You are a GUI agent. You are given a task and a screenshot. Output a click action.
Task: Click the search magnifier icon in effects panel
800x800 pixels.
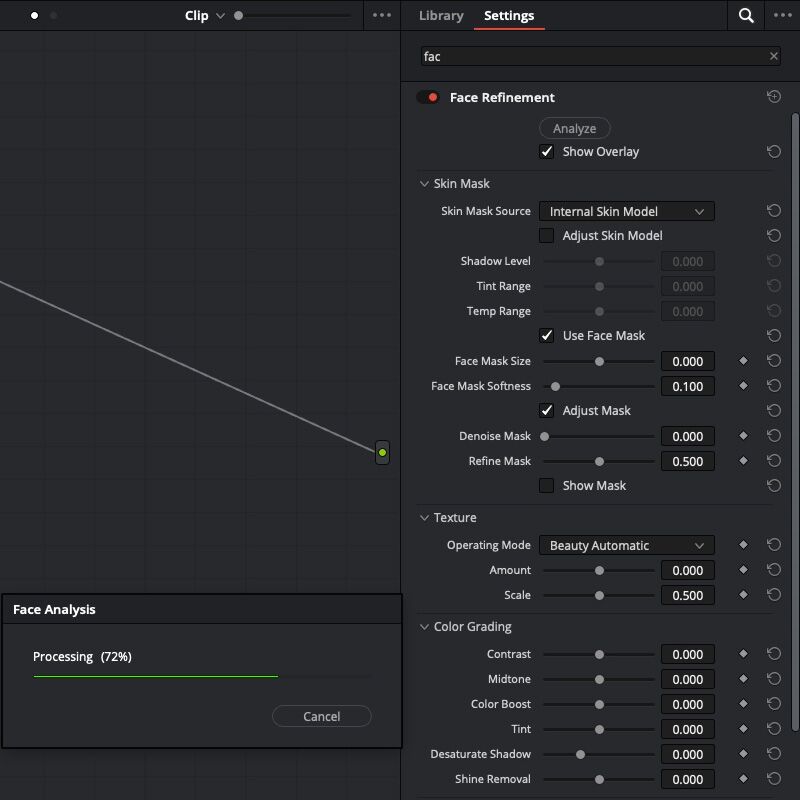pos(745,15)
